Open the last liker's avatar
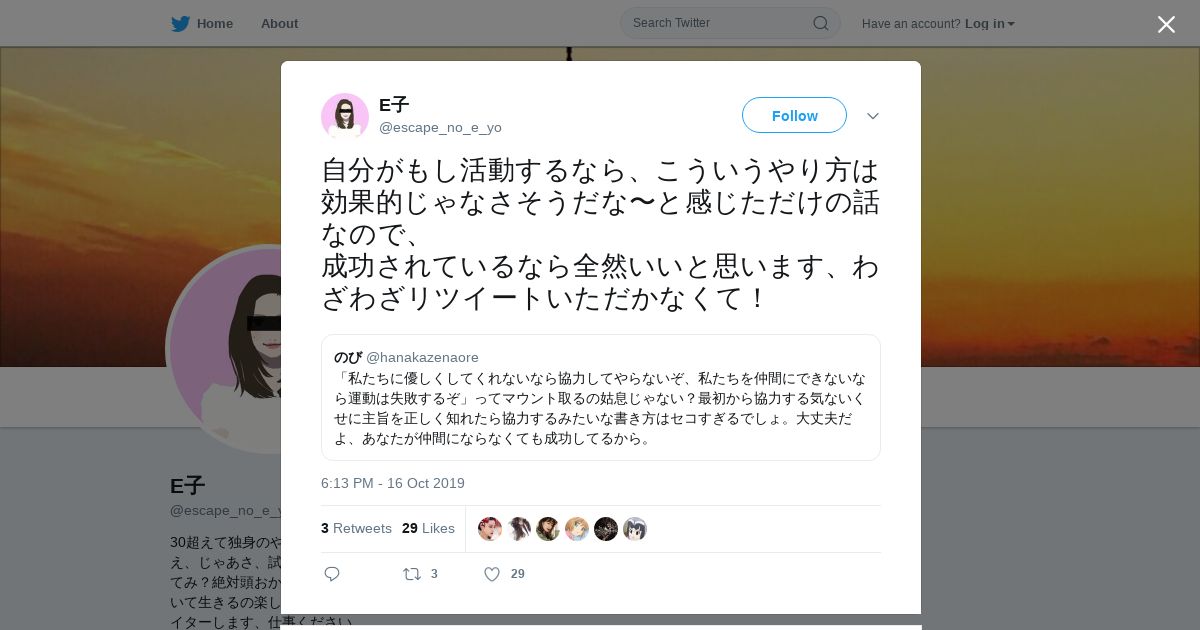 pos(635,529)
